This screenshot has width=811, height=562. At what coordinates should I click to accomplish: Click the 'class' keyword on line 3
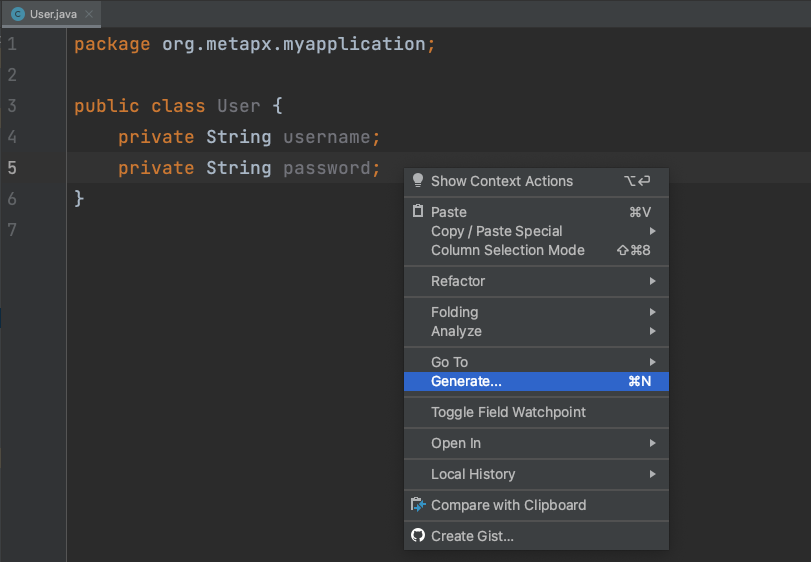(178, 106)
